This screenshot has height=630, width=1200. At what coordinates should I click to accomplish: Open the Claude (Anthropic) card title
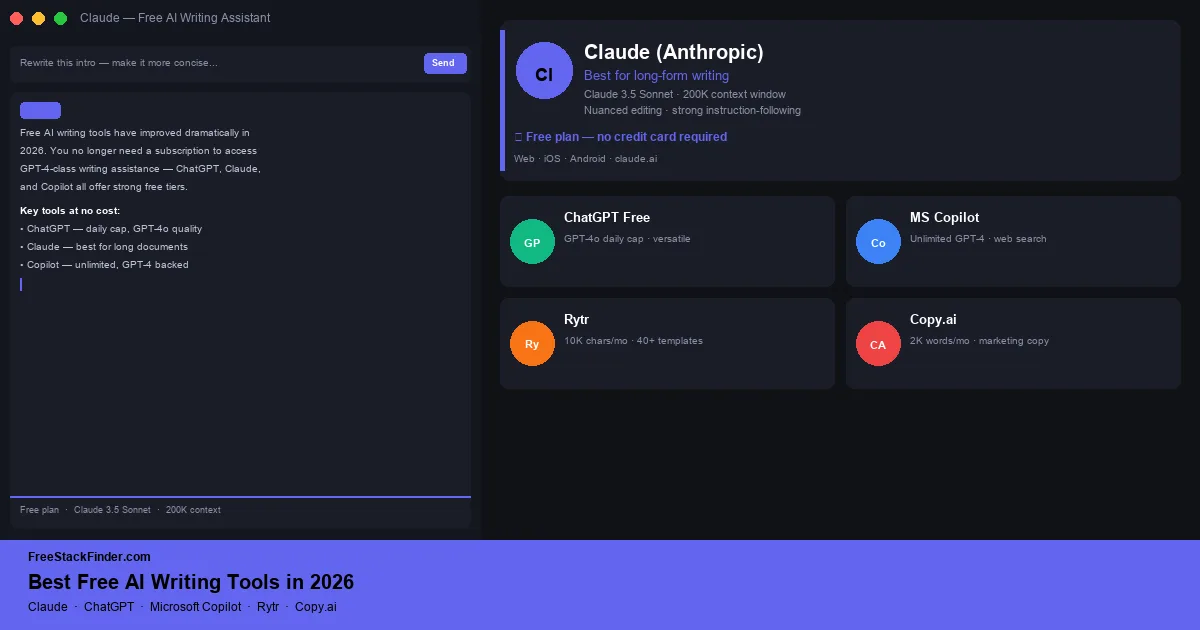673,52
